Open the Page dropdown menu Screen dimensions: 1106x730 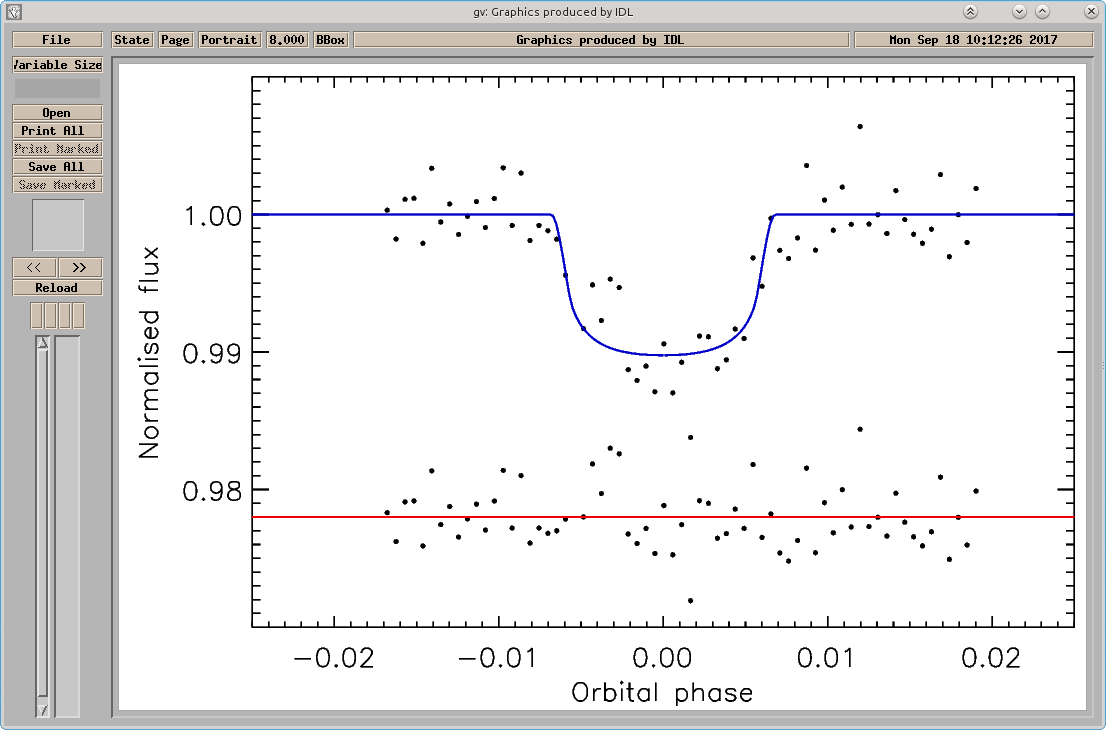175,39
